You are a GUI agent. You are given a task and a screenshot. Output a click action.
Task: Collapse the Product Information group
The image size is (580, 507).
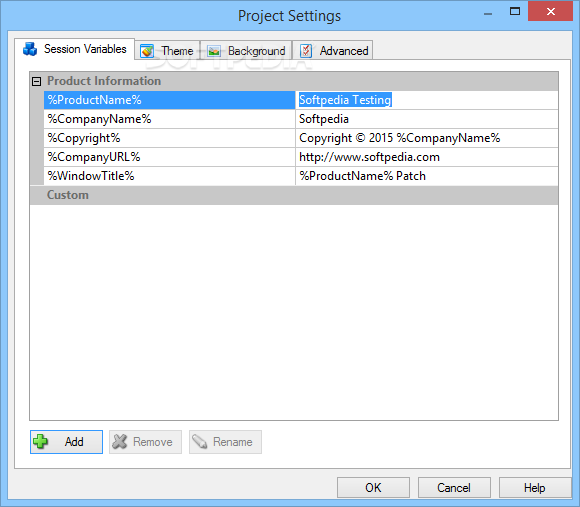[36, 81]
